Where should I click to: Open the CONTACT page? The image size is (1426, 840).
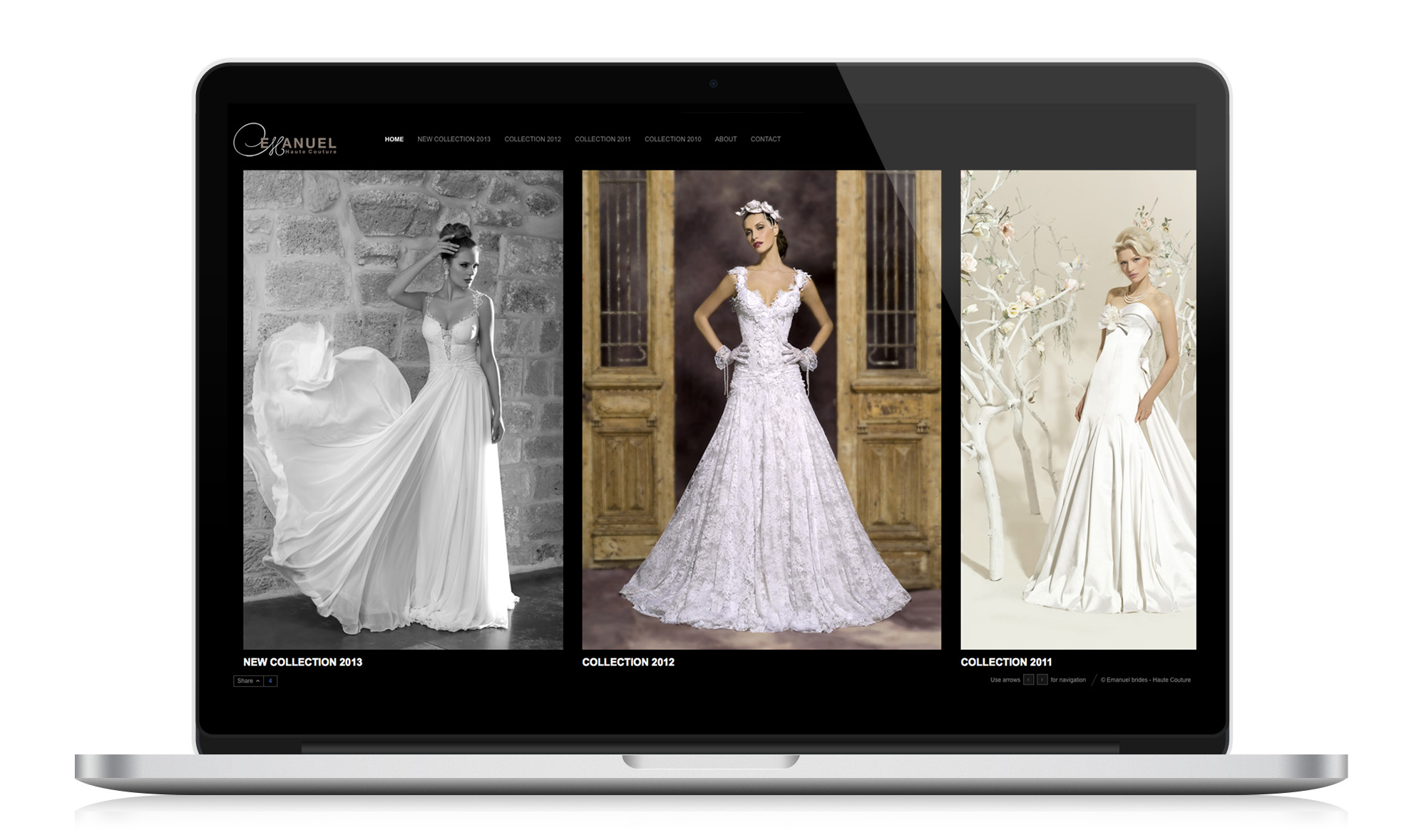click(765, 139)
